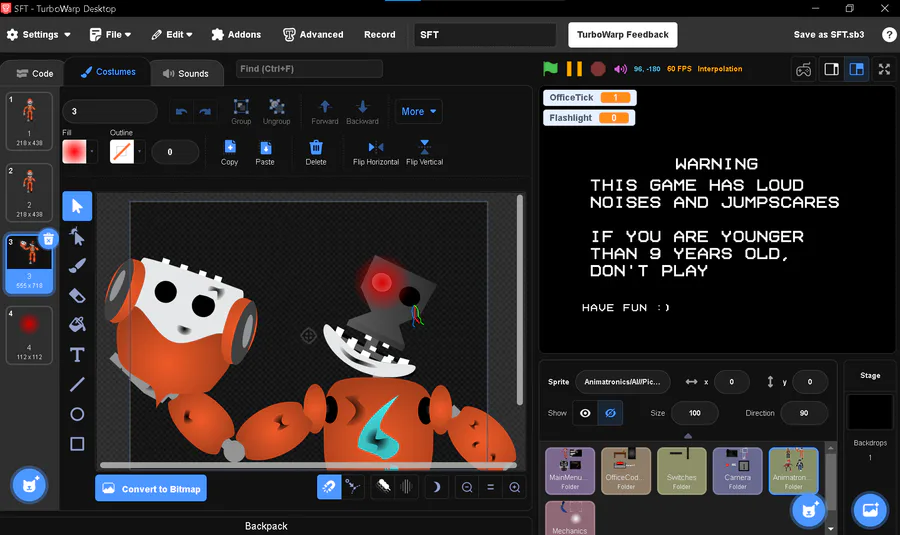Flip Vertical the selection

[x=424, y=152]
